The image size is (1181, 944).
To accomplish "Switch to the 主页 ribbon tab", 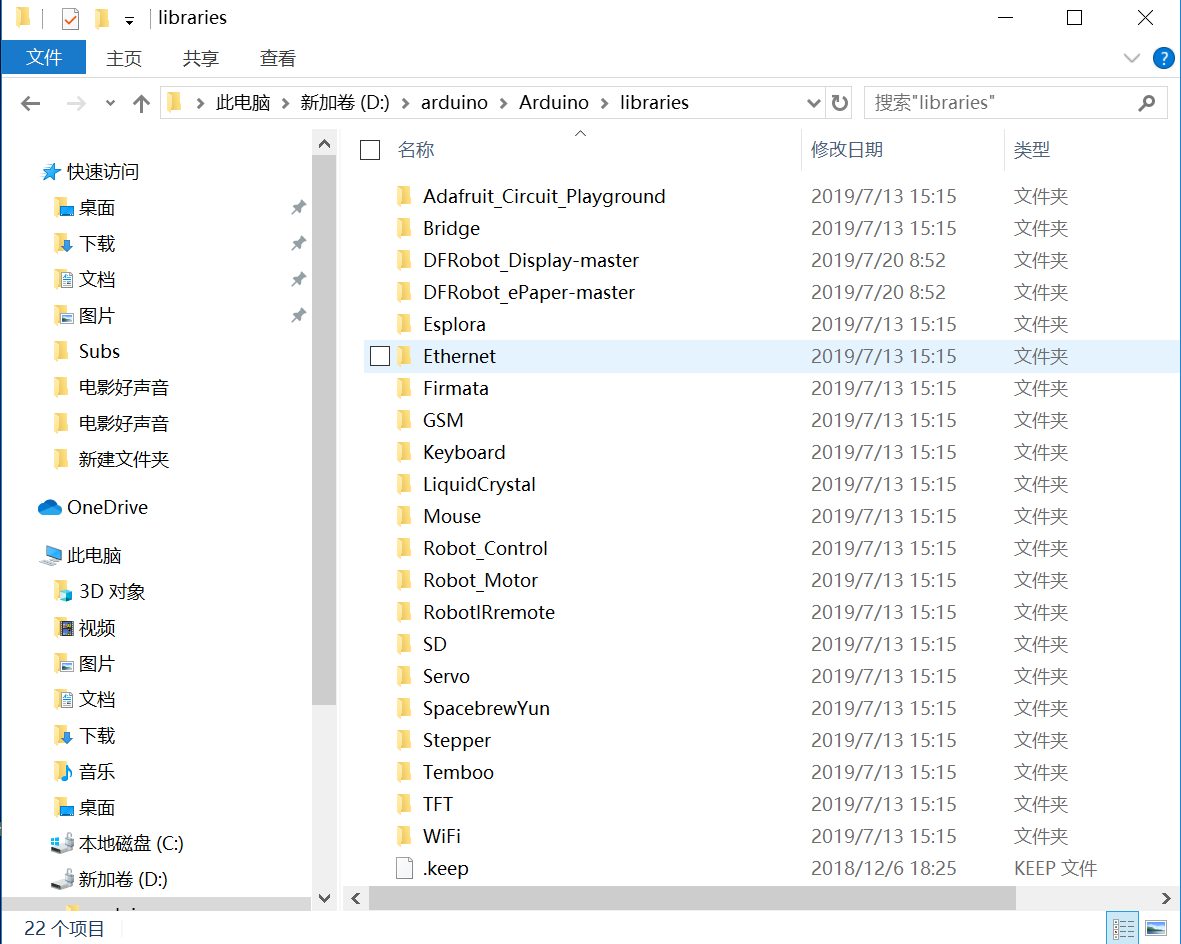I will [124, 58].
